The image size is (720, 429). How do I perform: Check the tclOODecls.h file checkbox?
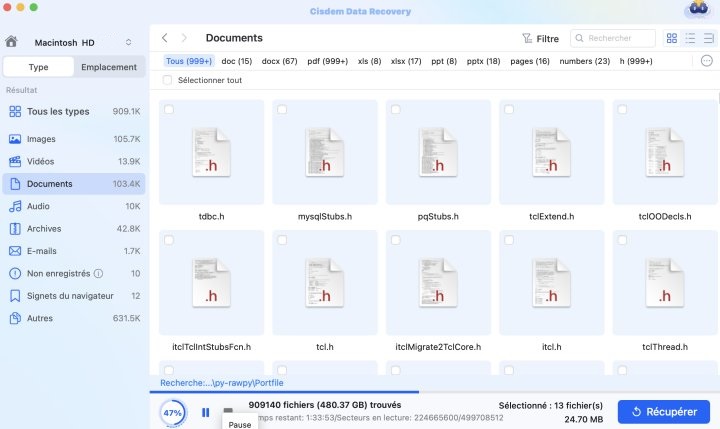[622, 109]
